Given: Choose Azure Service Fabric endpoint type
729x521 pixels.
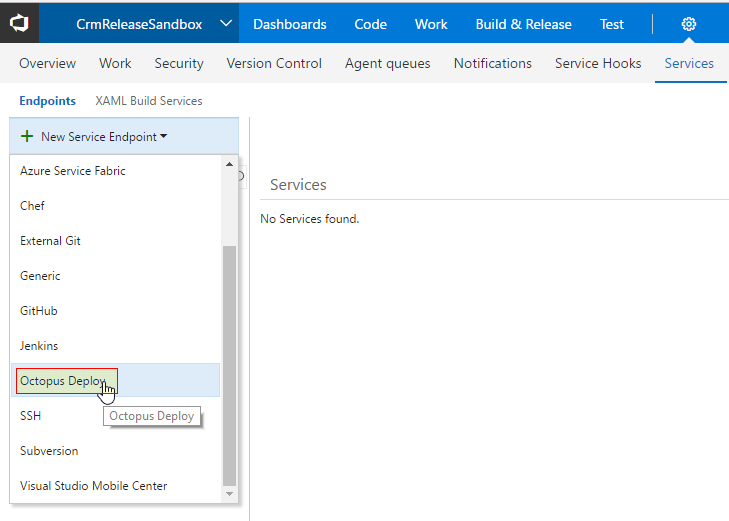Looking at the screenshot, I should pyautogui.click(x=115, y=171).
